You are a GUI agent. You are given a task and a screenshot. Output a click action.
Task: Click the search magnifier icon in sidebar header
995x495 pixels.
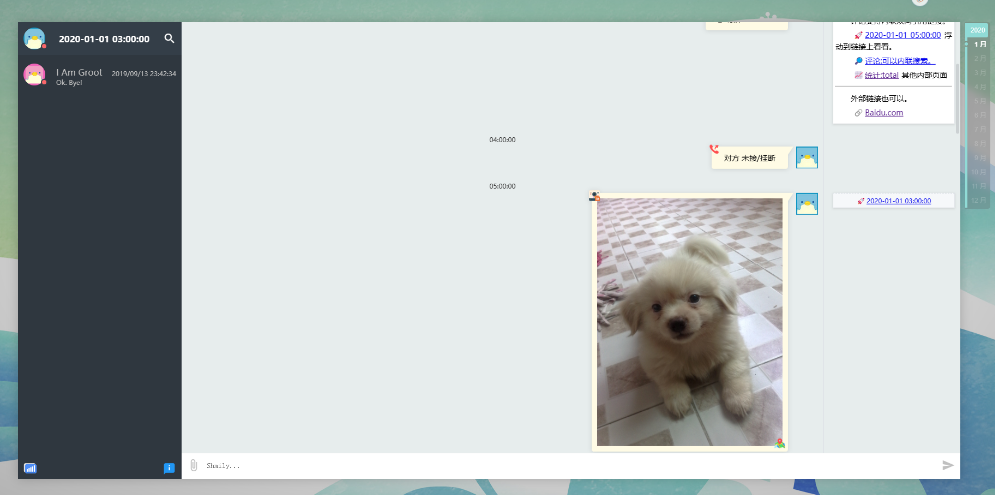[169, 39]
